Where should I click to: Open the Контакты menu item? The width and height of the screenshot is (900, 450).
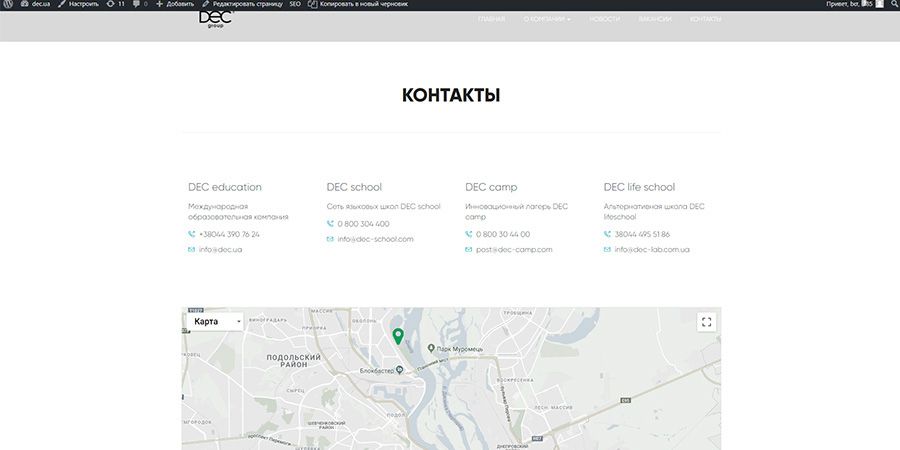point(705,19)
